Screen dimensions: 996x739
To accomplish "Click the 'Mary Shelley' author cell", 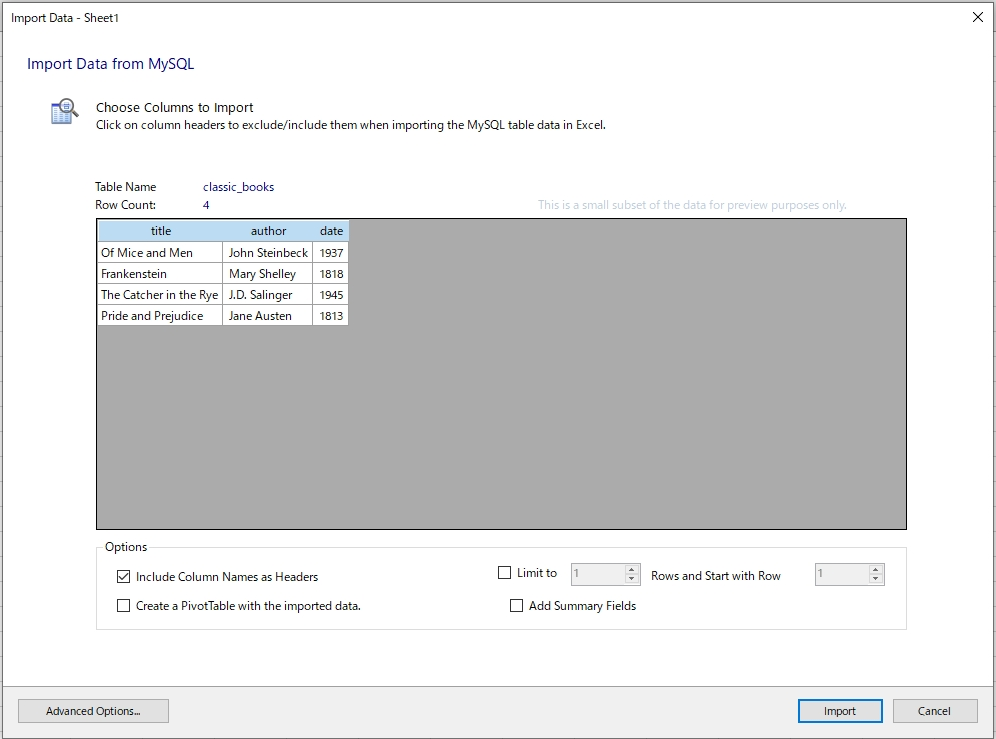I will click(267, 274).
